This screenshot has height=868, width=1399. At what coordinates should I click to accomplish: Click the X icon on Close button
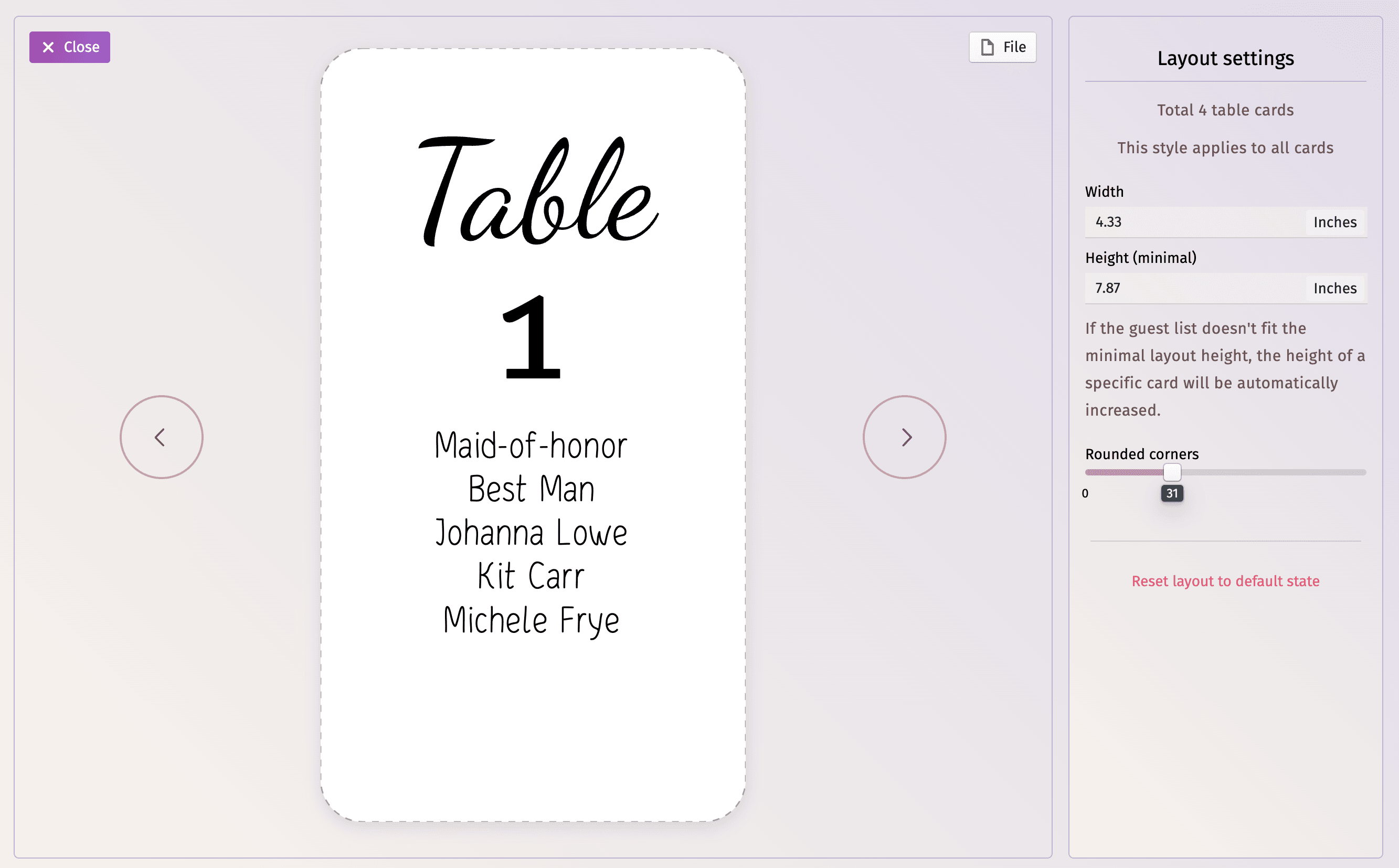point(48,47)
